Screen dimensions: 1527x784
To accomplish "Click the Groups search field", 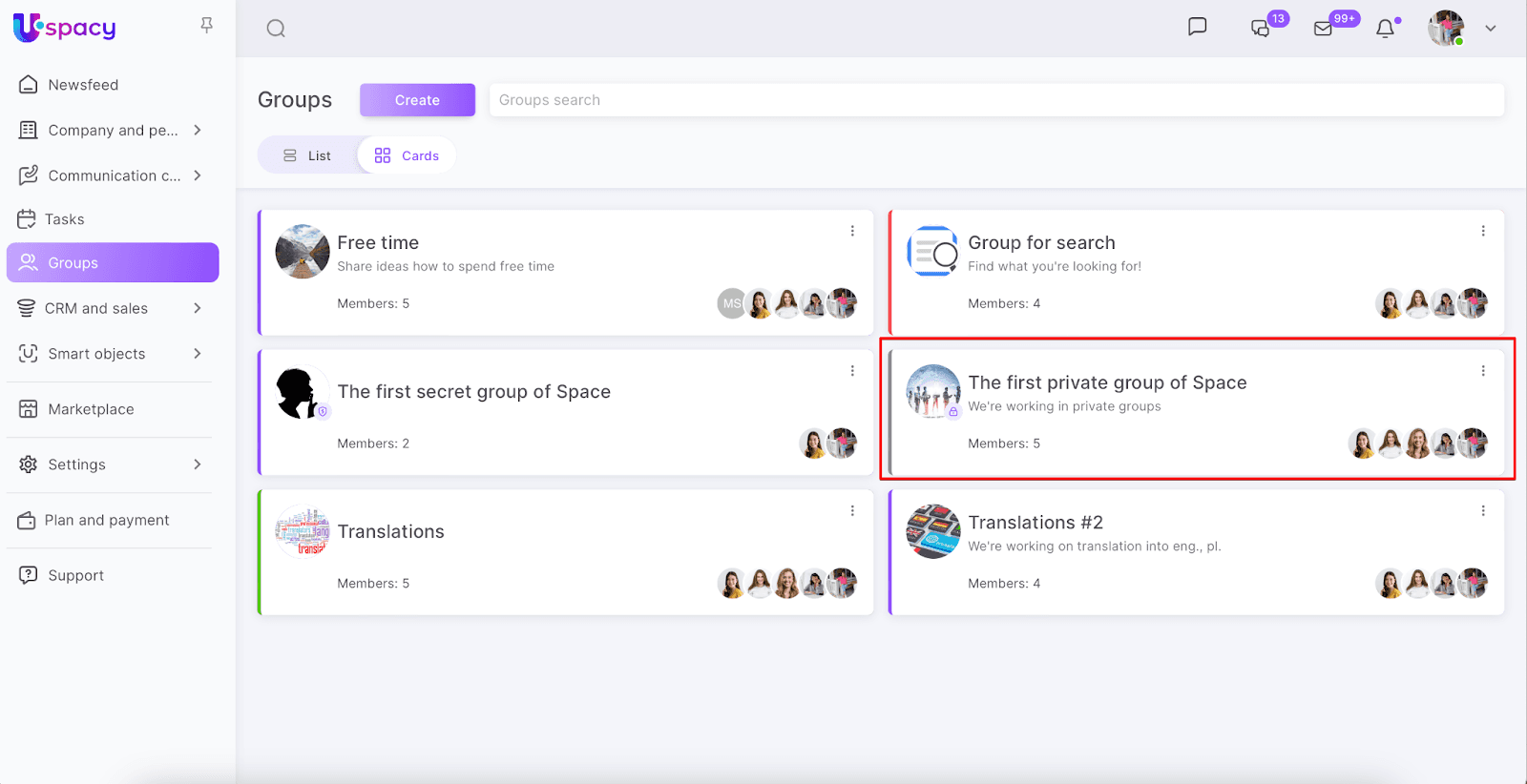I will [996, 100].
